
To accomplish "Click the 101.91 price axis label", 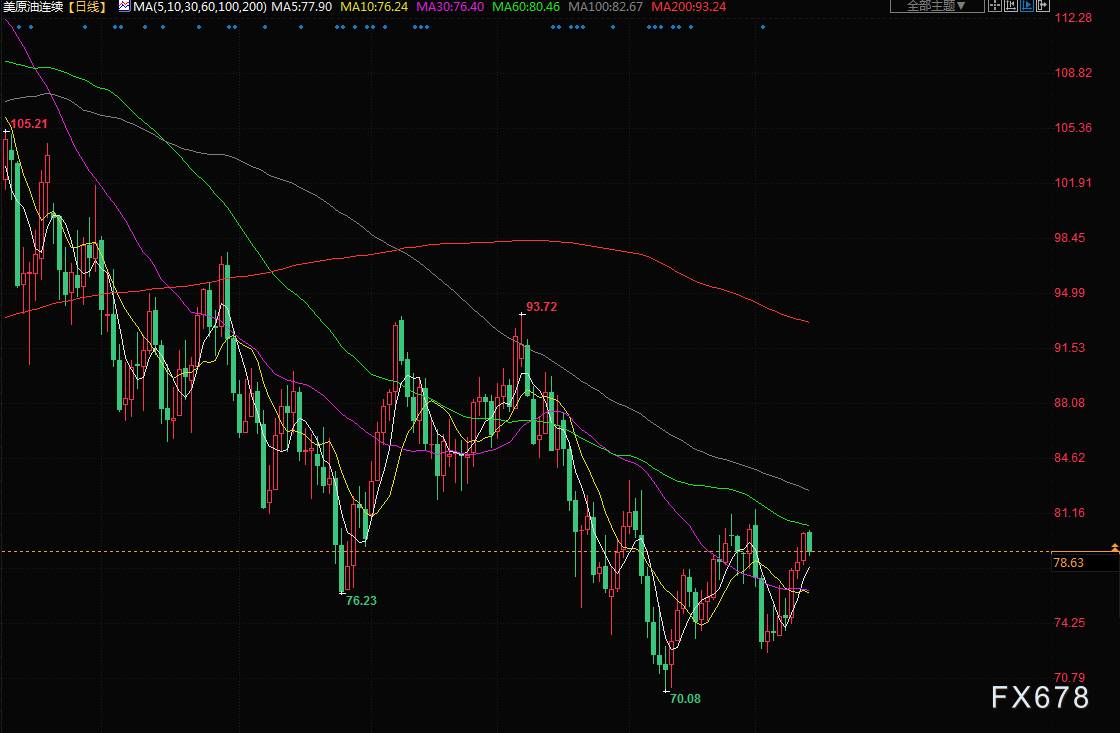I will (x=1073, y=183).
